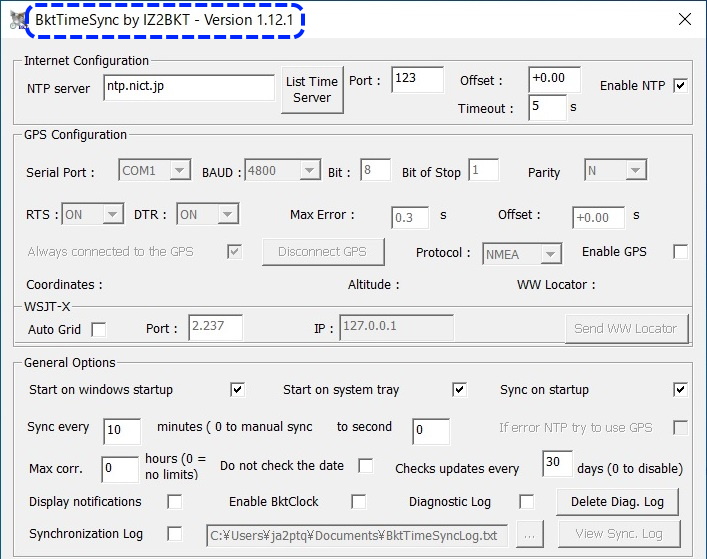The image size is (707, 559).
Task: Click the Checks updates every days field
Action: pos(557,463)
